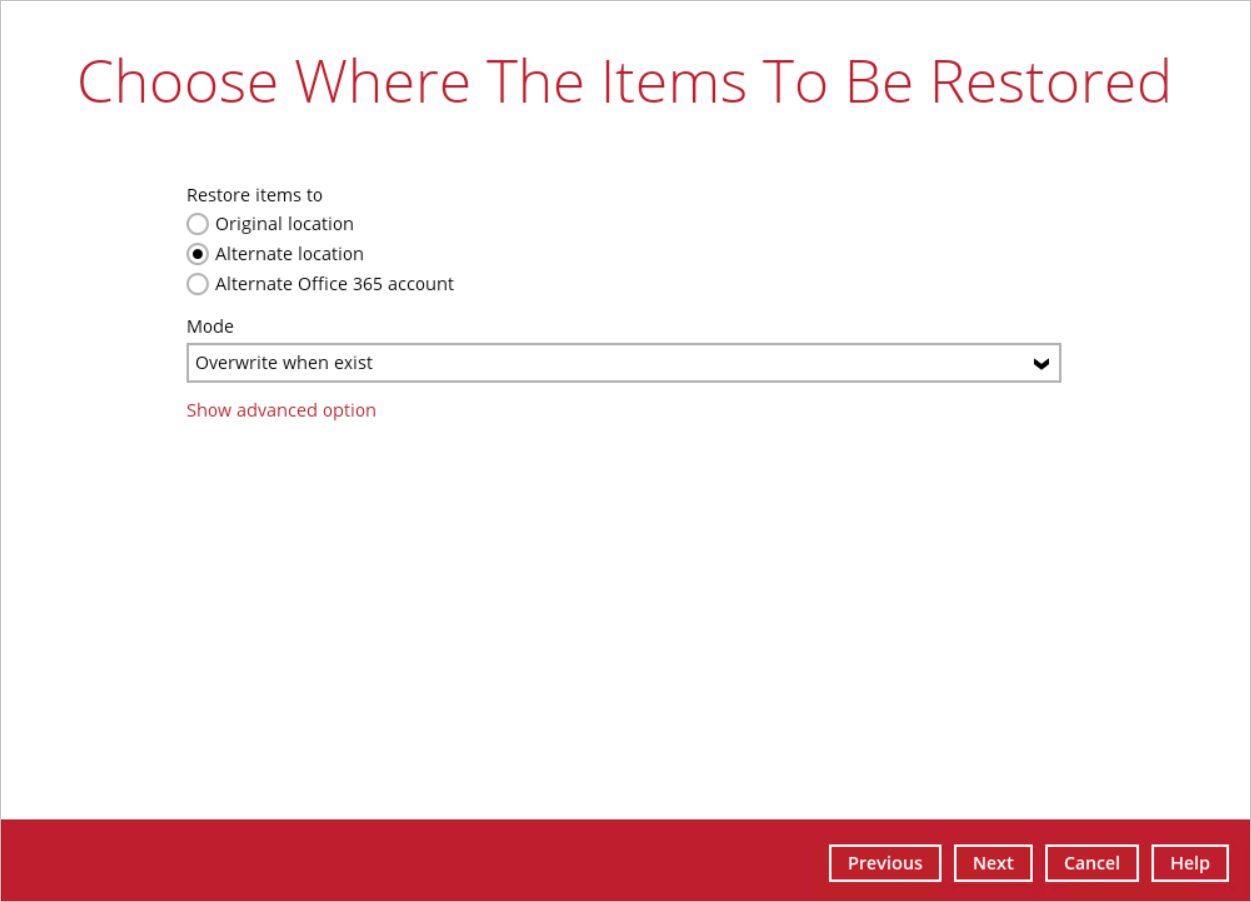The image size is (1251, 902).
Task: Click the empty circle beside Original location
Action: [x=198, y=224]
